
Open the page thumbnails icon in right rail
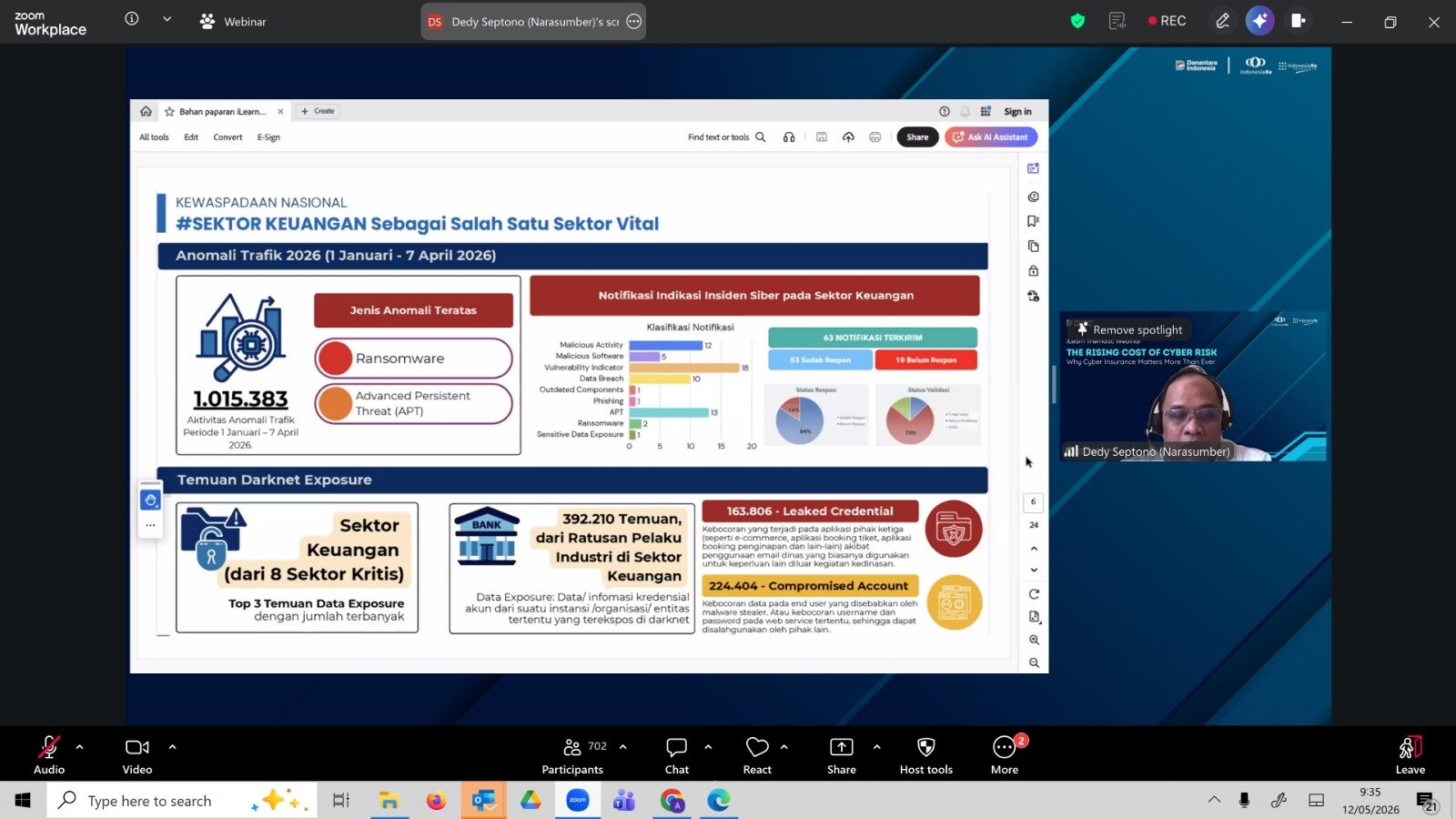[1034, 246]
